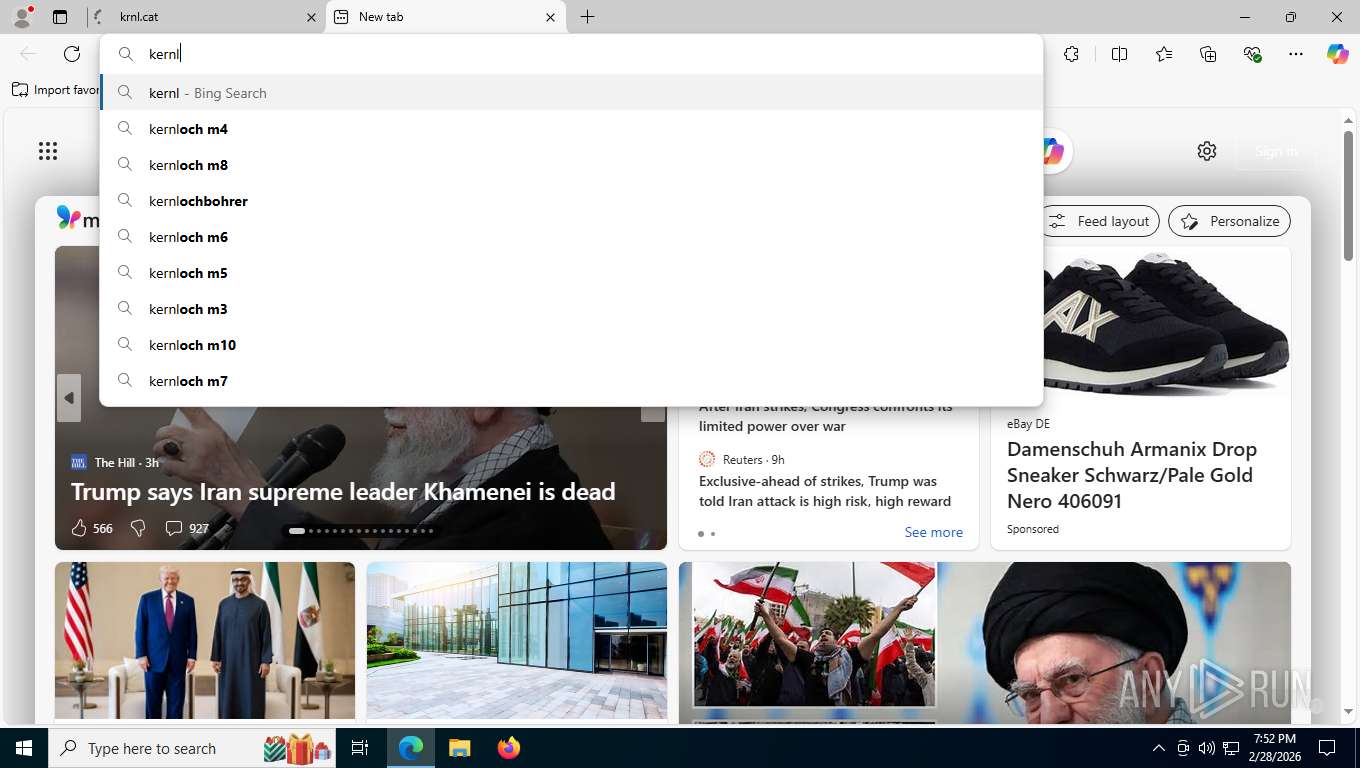Choose the 'kernloch m8' suggestion

[571, 165]
